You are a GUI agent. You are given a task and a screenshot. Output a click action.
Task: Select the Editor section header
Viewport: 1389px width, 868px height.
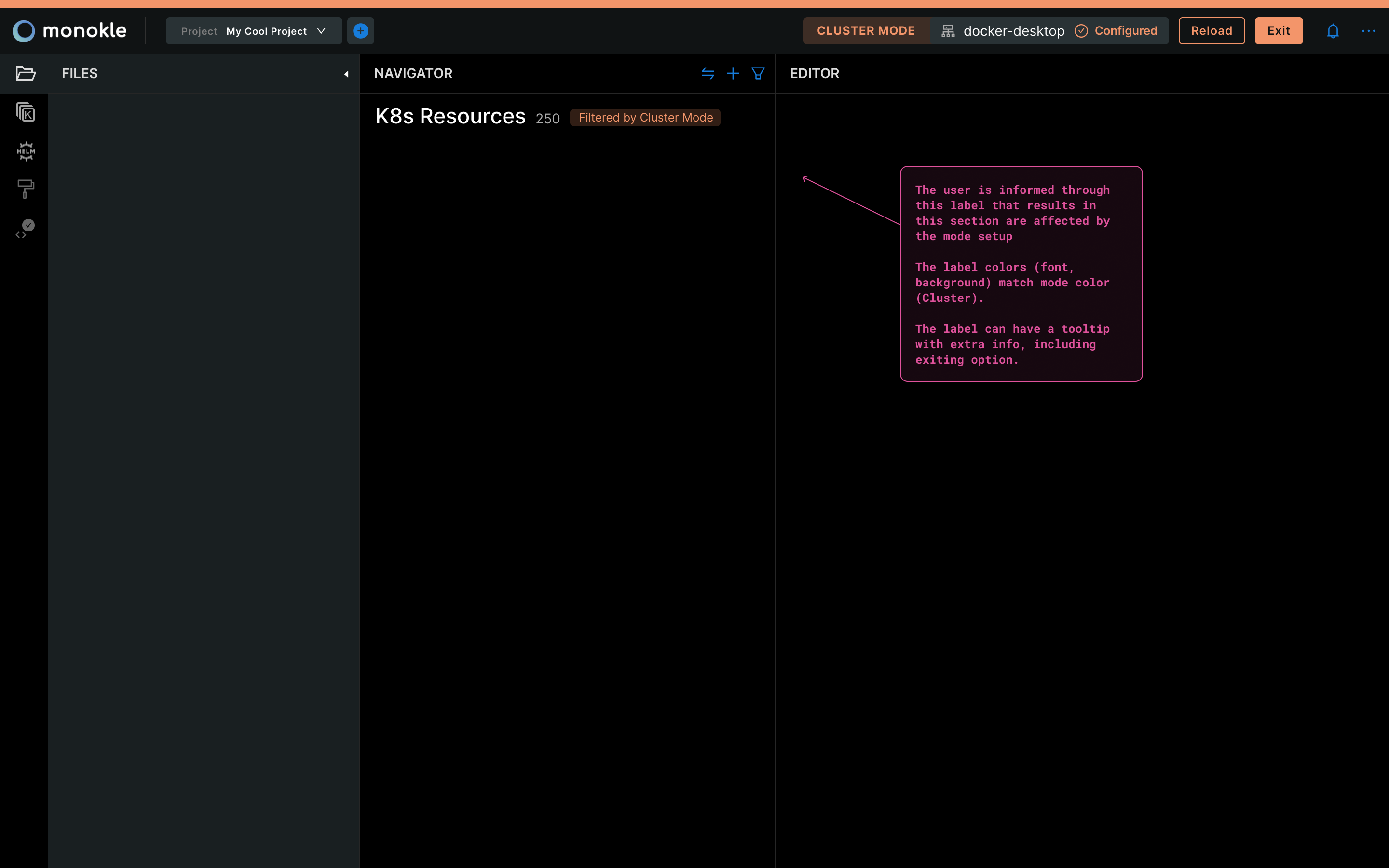[x=815, y=73]
